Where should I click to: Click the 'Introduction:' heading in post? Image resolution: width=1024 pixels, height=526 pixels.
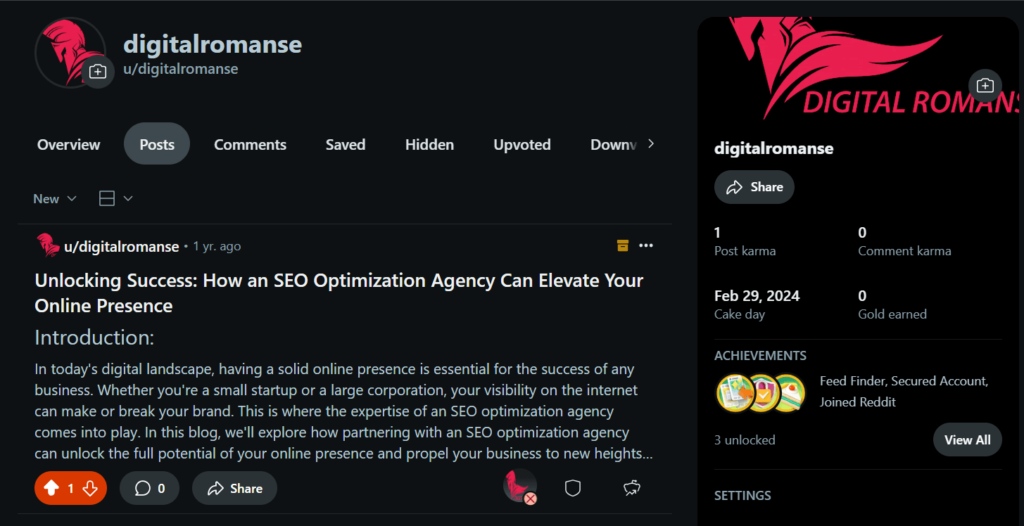[94, 338]
